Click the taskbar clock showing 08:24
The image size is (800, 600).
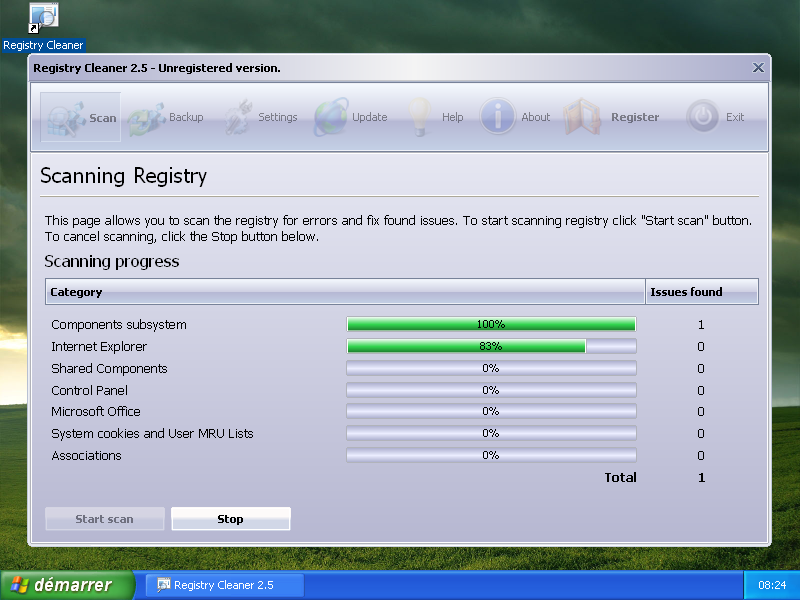click(x=772, y=585)
